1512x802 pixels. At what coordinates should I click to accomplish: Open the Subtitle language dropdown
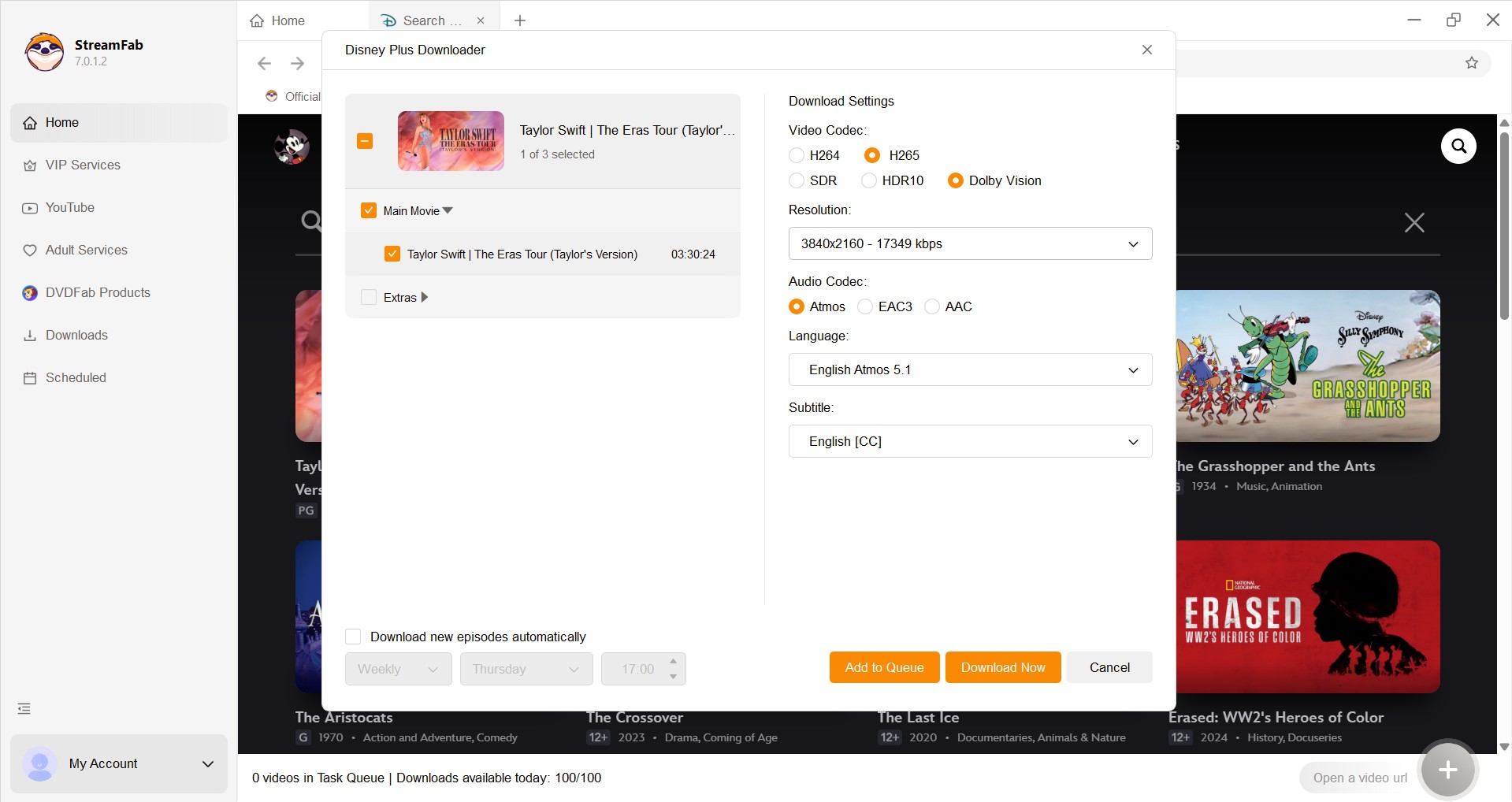[970, 441]
